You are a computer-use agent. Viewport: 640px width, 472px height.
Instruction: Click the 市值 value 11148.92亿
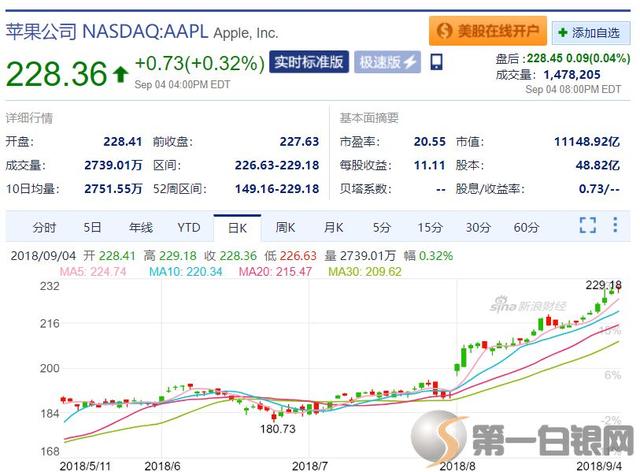587,142
